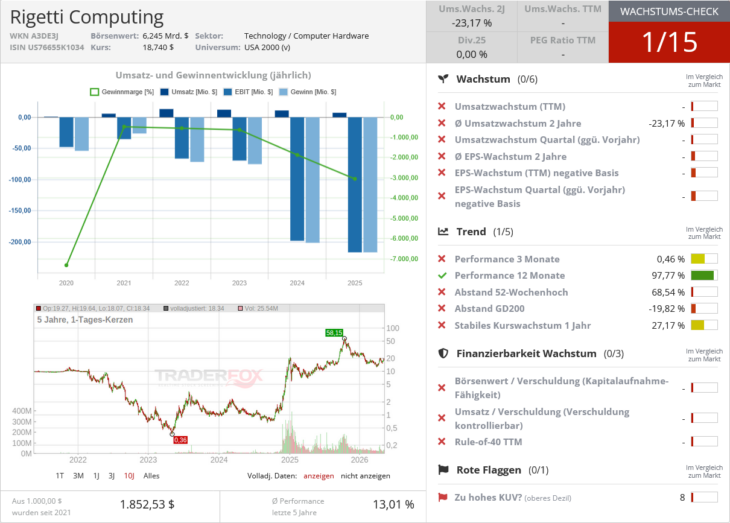Click the Abstand 52-Wochenhoch label

[511, 292]
